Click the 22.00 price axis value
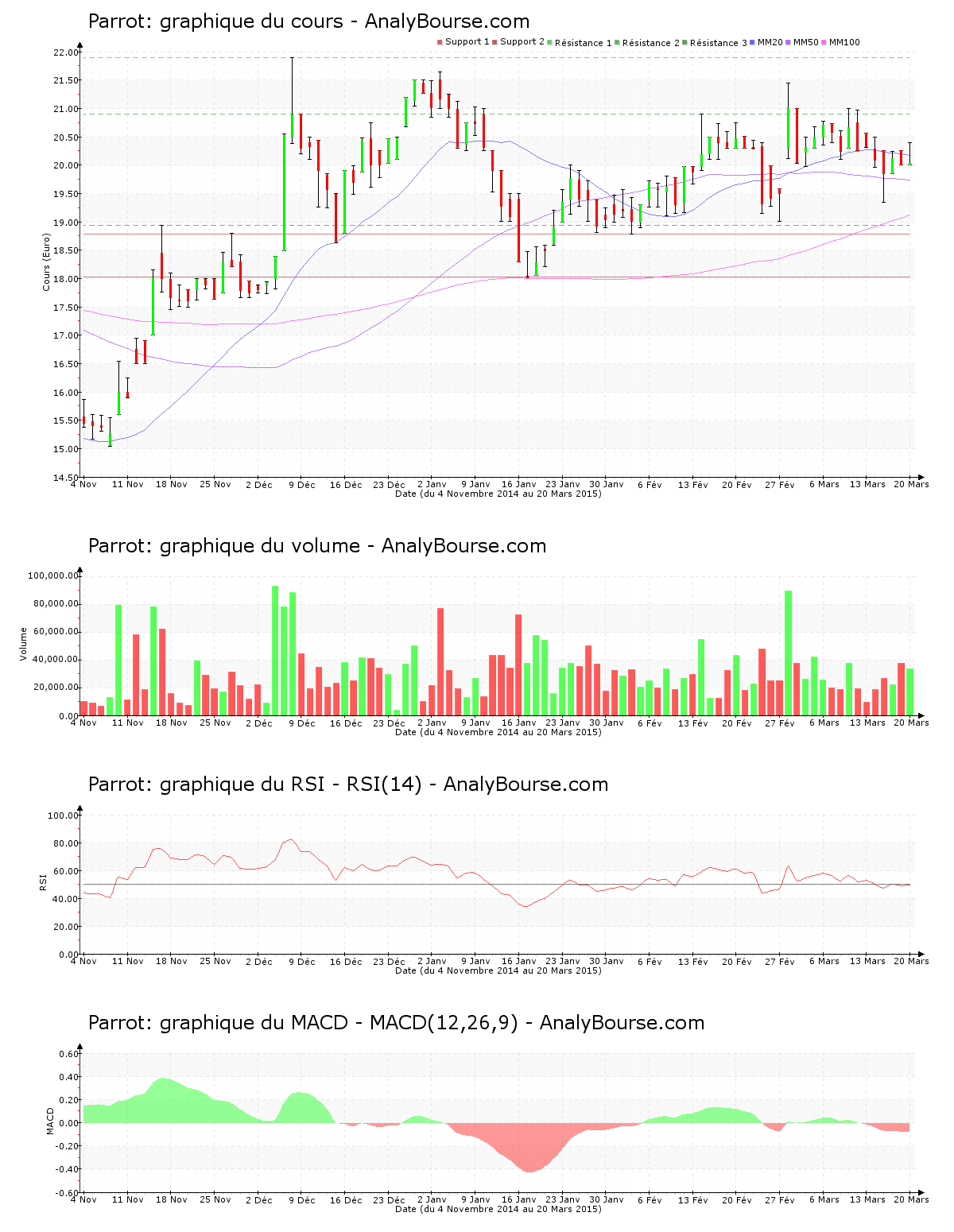 coord(66,52)
